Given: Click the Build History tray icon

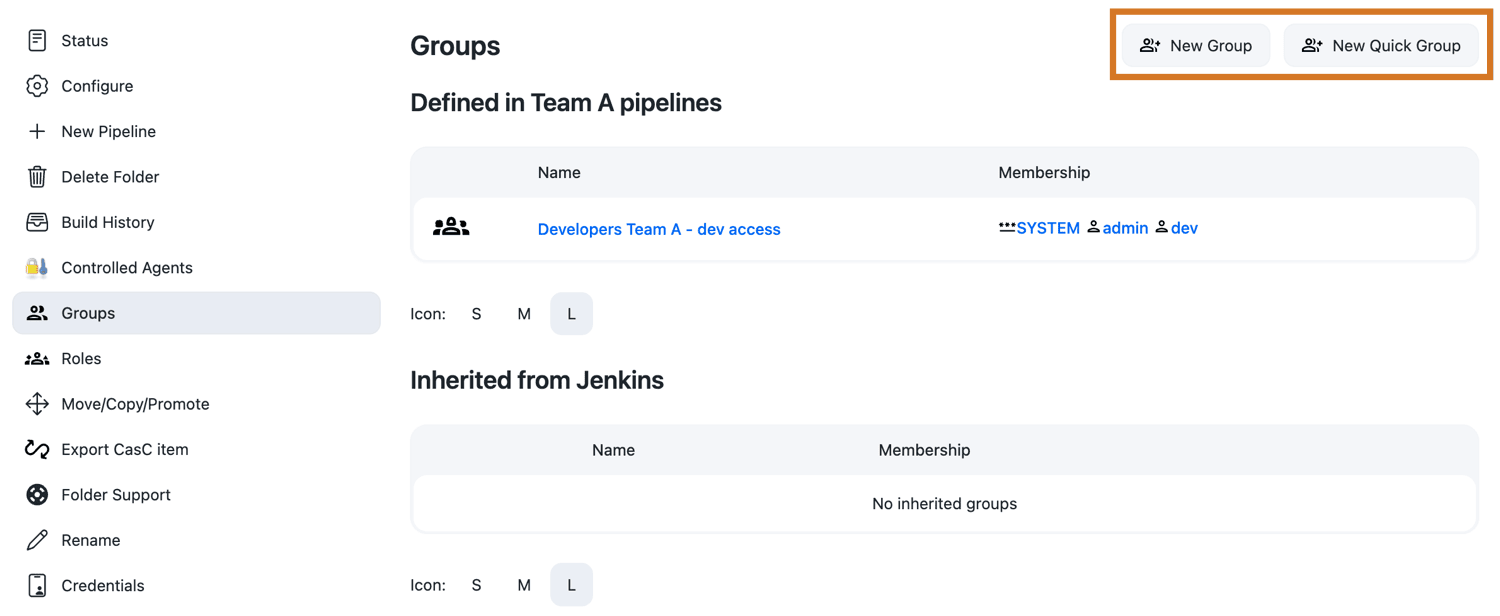Looking at the screenshot, I should (x=37, y=222).
